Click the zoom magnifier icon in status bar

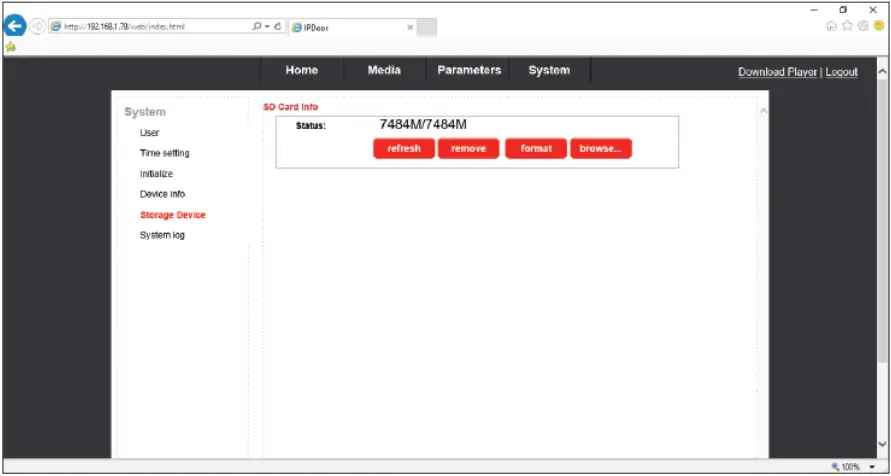coord(835,467)
